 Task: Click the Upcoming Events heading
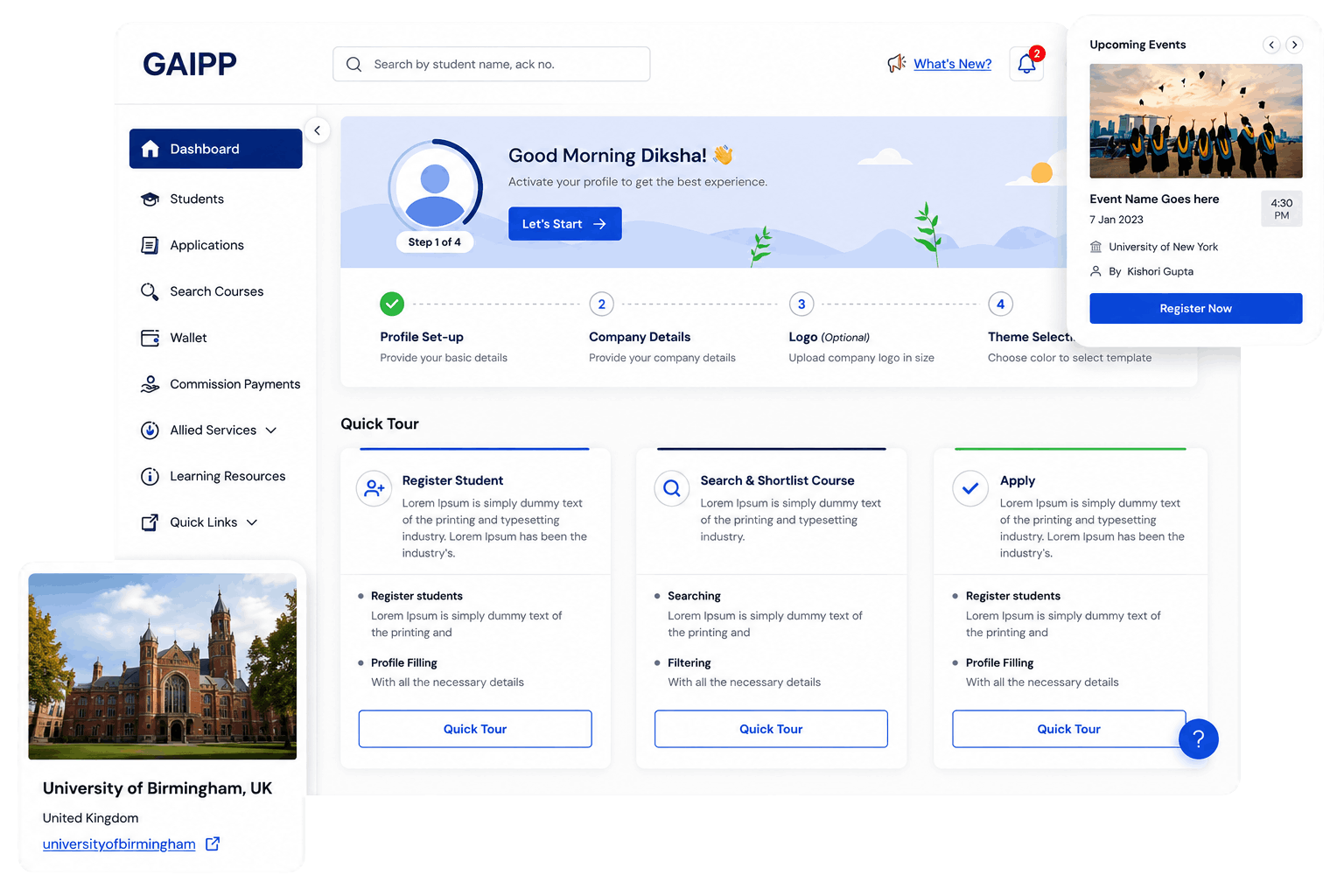pos(1137,45)
